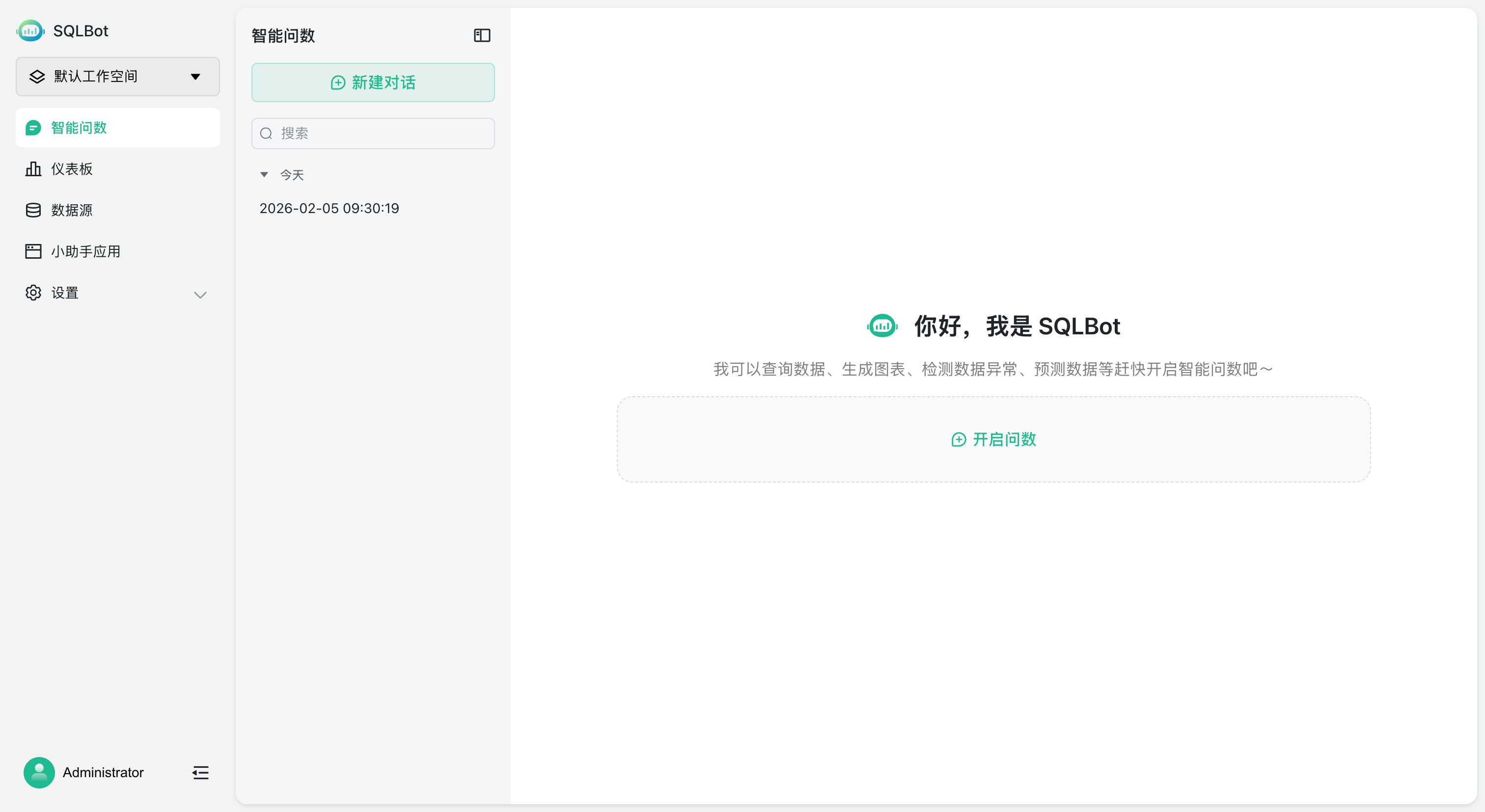
Task: Click the 智能问数 chat bubble icon
Action: tap(33, 127)
